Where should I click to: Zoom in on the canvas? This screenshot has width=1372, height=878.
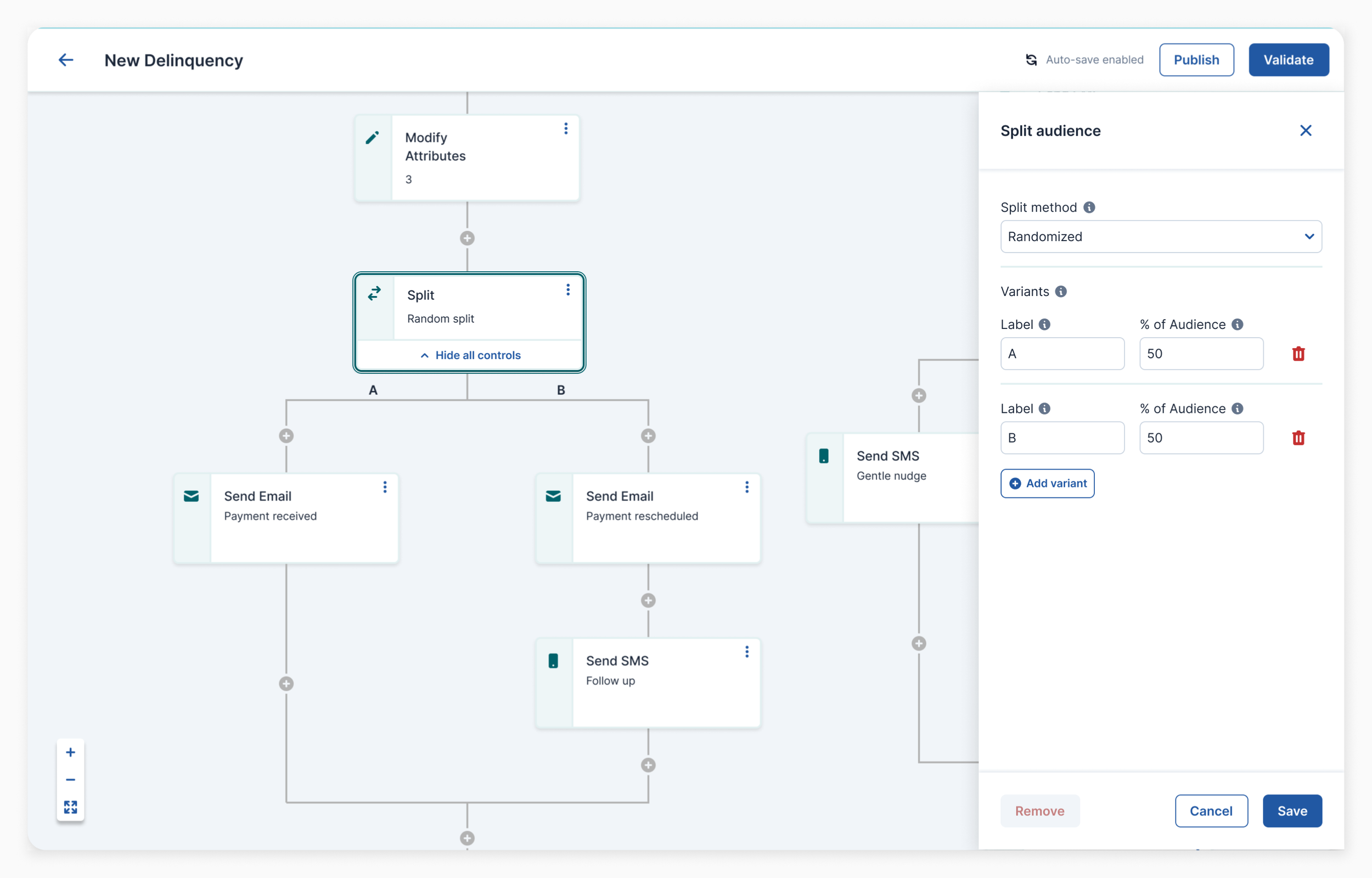pos(71,752)
